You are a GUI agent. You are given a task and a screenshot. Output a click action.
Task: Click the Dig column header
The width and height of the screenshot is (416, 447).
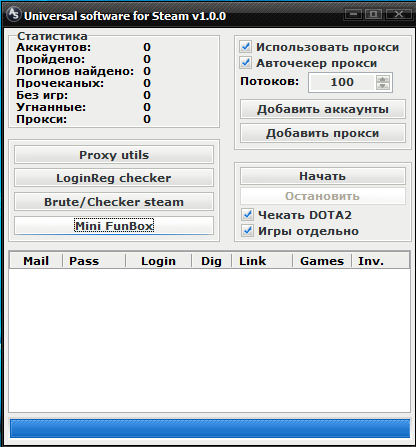tap(211, 261)
